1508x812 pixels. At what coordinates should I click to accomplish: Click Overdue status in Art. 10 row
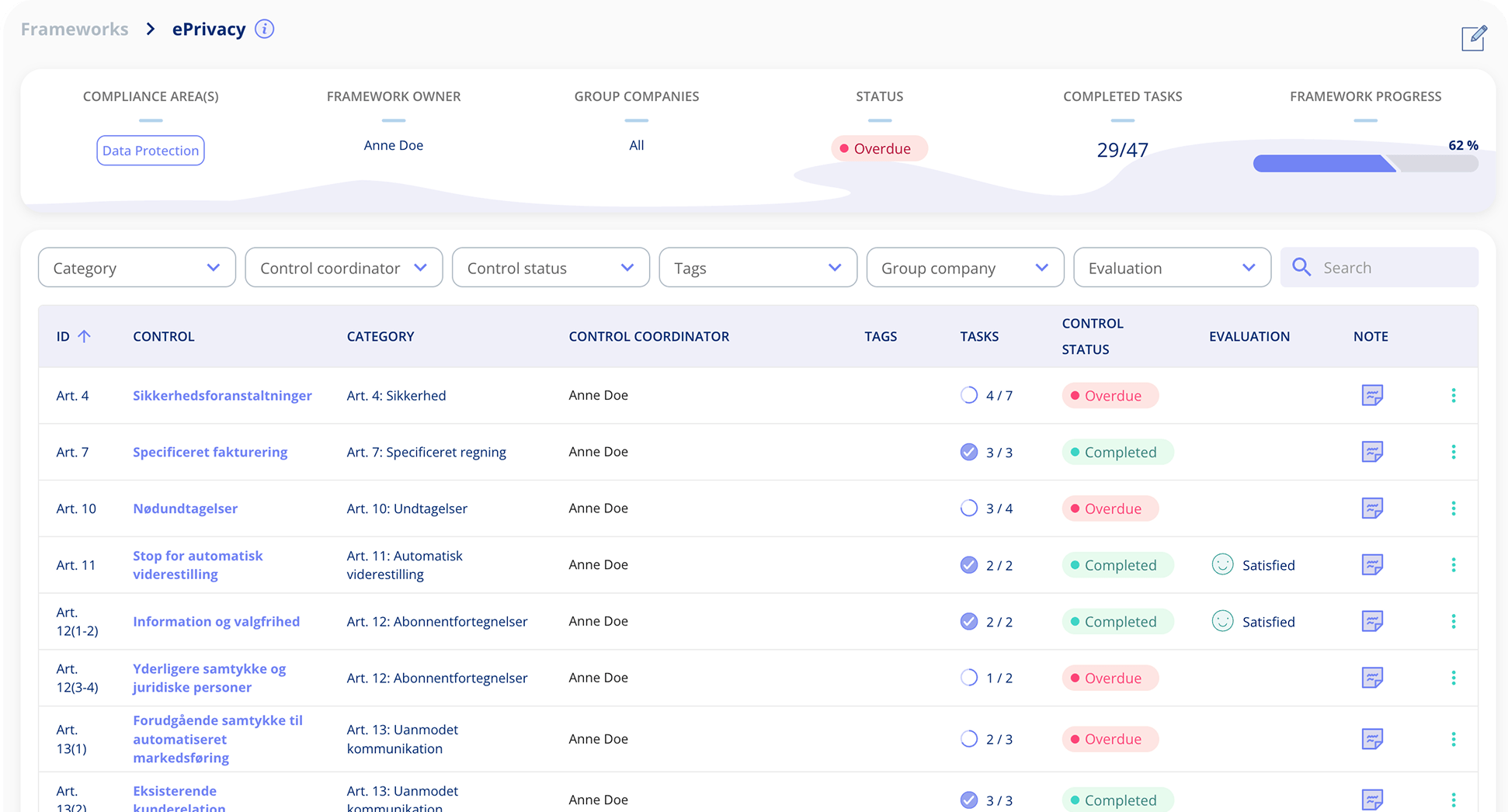pos(1110,508)
